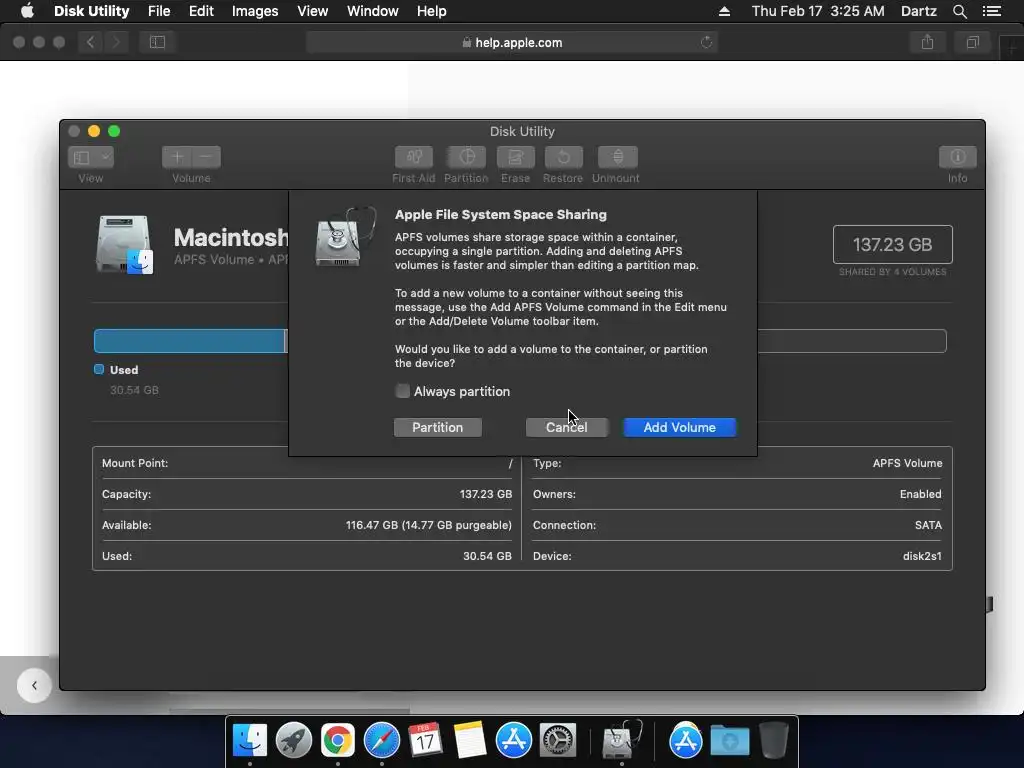Click help.apple.com address field
1024x768 pixels.
[x=512, y=42]
